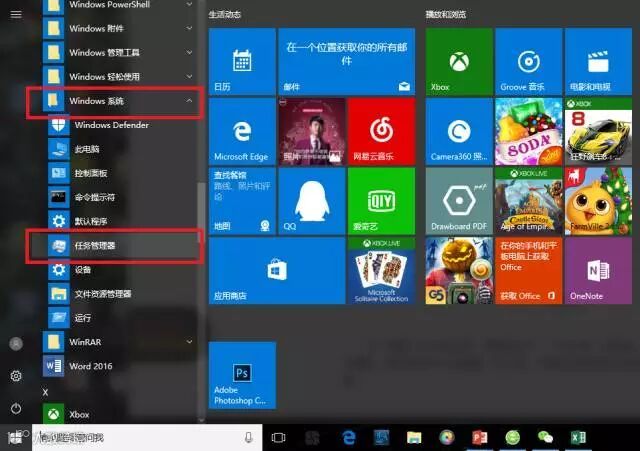
Task: Open PowerPoint from the taskbar
Action: coord(480,438)
